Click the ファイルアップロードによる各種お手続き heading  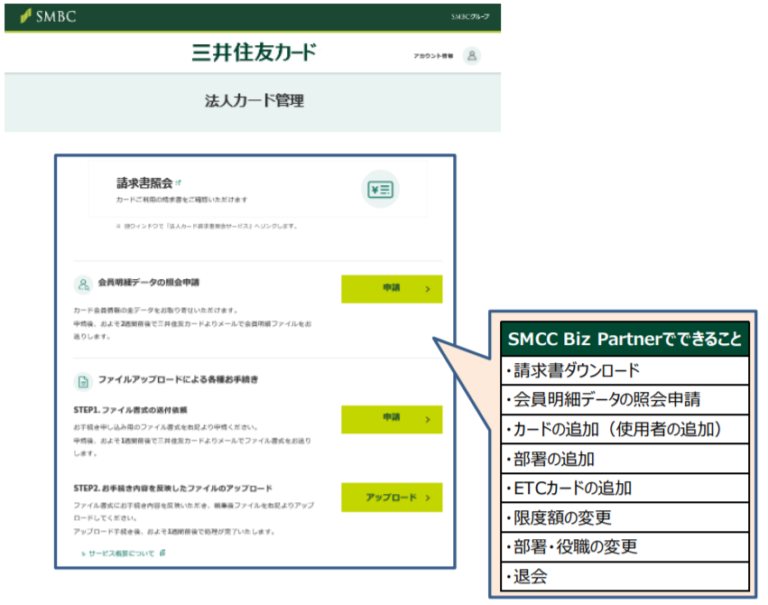[178, 379]
